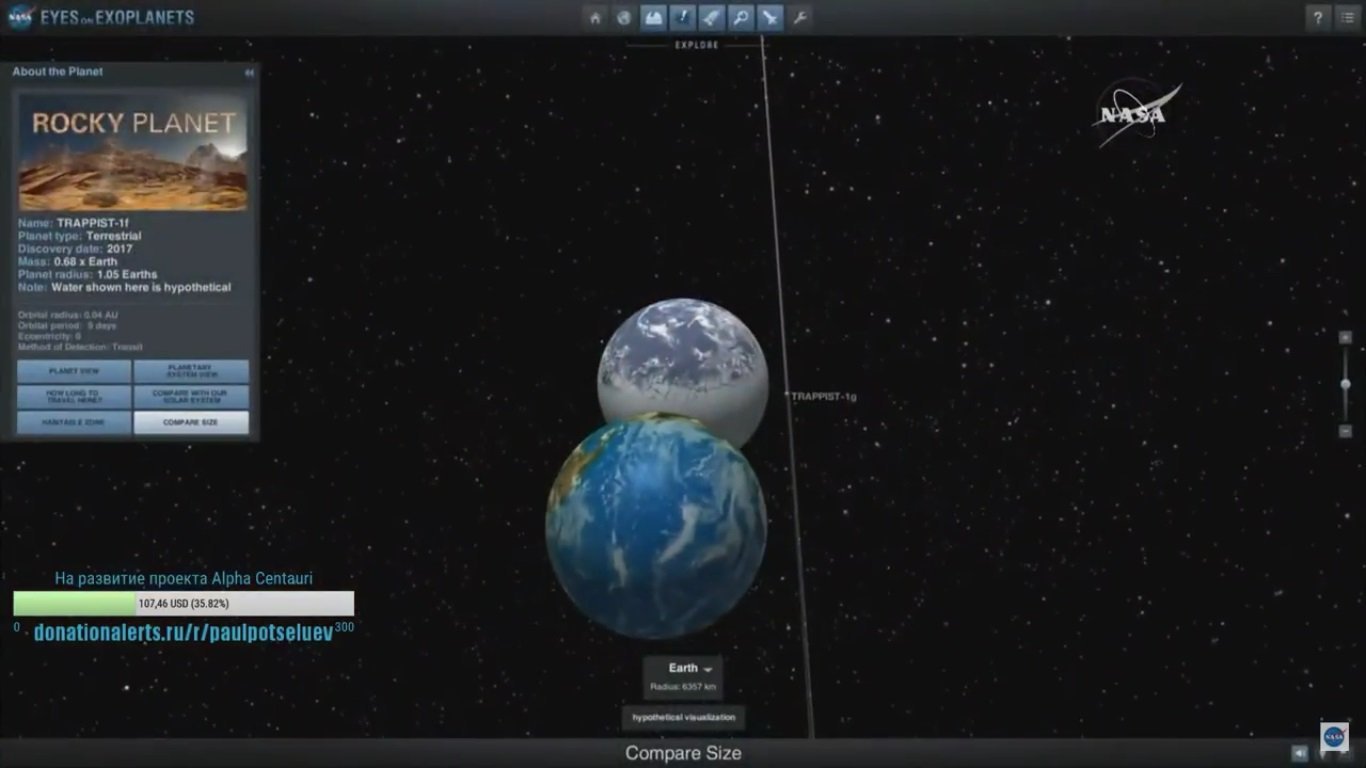
Task: Switch to Planet View
Action: (x=74, y=371)
